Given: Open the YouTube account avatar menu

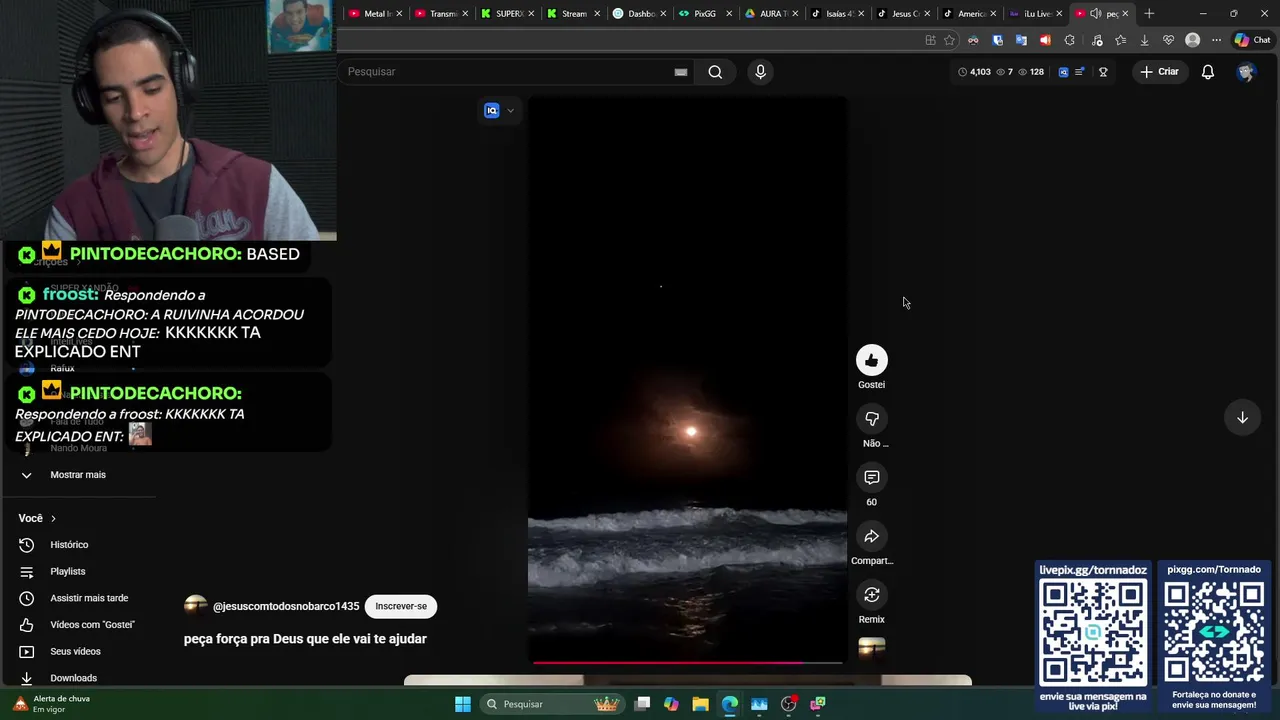Looking at the screenshot, I should click(1246, 72).
